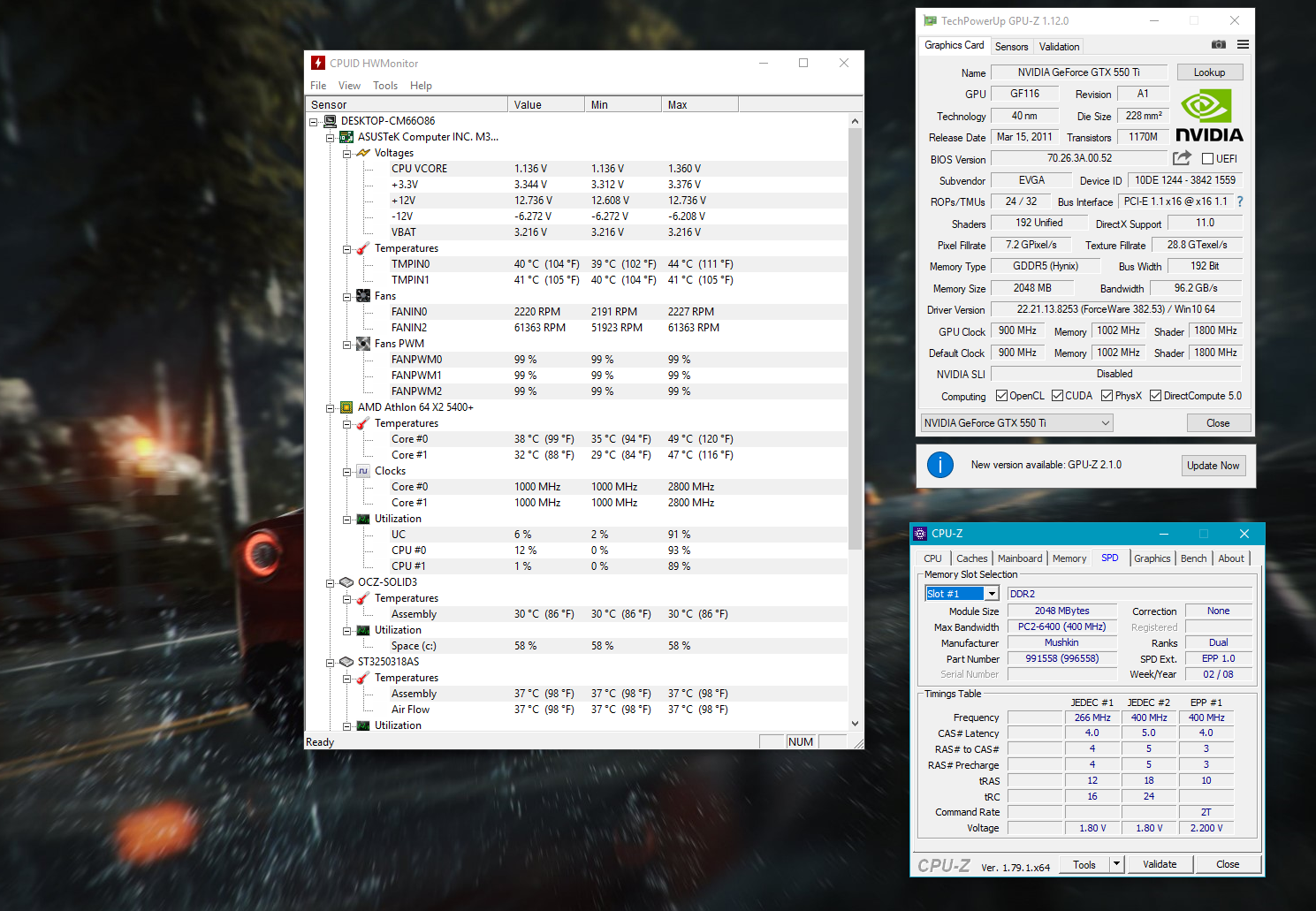
Task: Click the Fans node fan icon
Action: coord(363,296)
